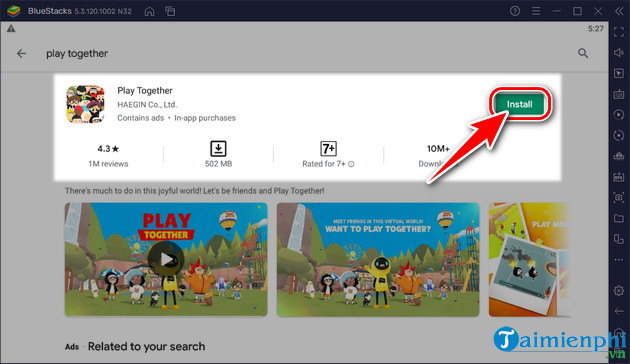This screenshot has height=364, width=630.
Task: Click the 'In-app purchases' label
Action: (x=205, y=118)
